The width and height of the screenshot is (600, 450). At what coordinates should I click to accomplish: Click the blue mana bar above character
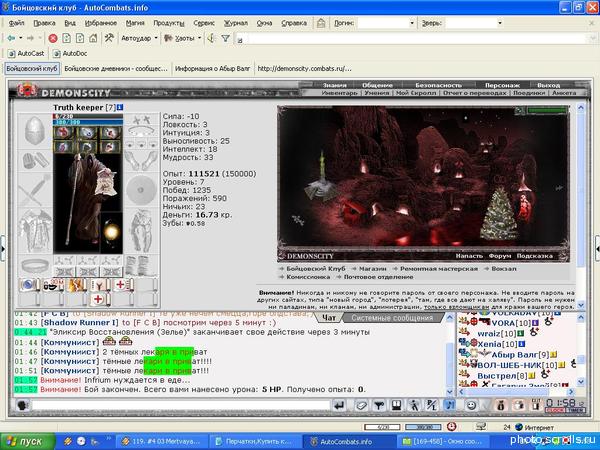[x=88, y=122]
